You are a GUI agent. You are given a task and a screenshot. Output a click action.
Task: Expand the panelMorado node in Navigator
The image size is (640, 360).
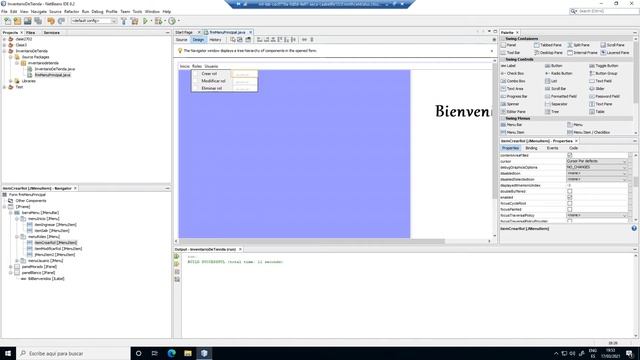point(11,267)
